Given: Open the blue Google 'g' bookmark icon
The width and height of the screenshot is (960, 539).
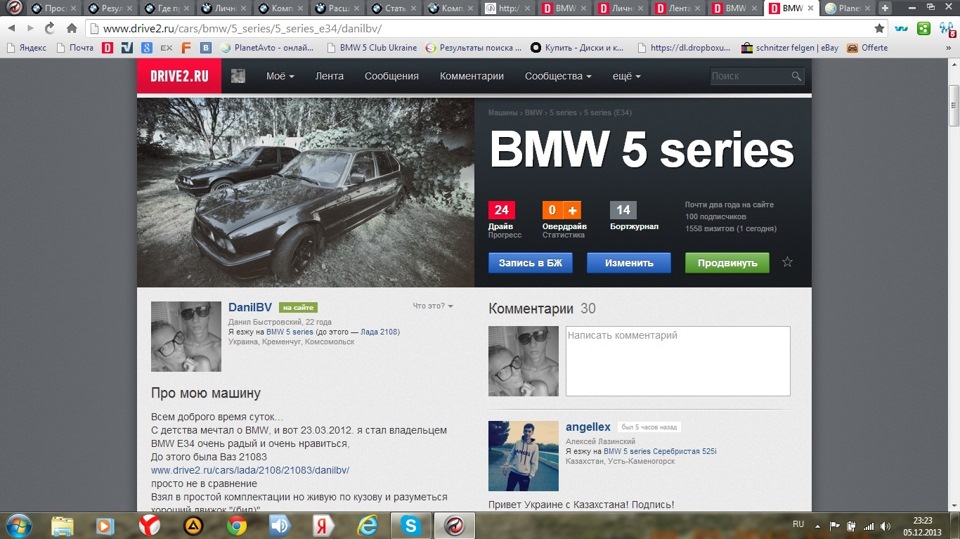Looking at the screenshot, I should coord(146,48).
